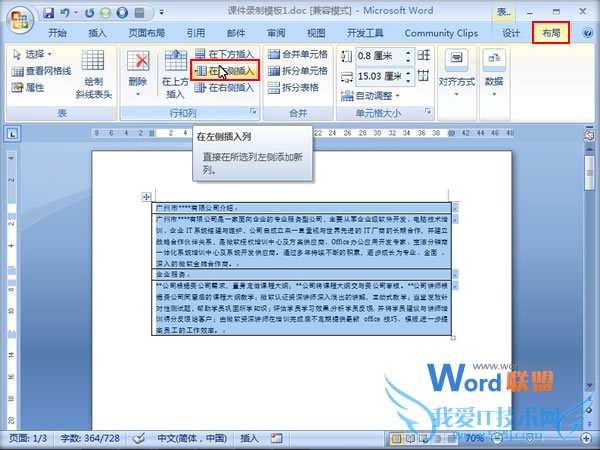Click the table resize handle at bottom-right corner
Viewport: 600px width, 450px height.
tap(453, 338)
